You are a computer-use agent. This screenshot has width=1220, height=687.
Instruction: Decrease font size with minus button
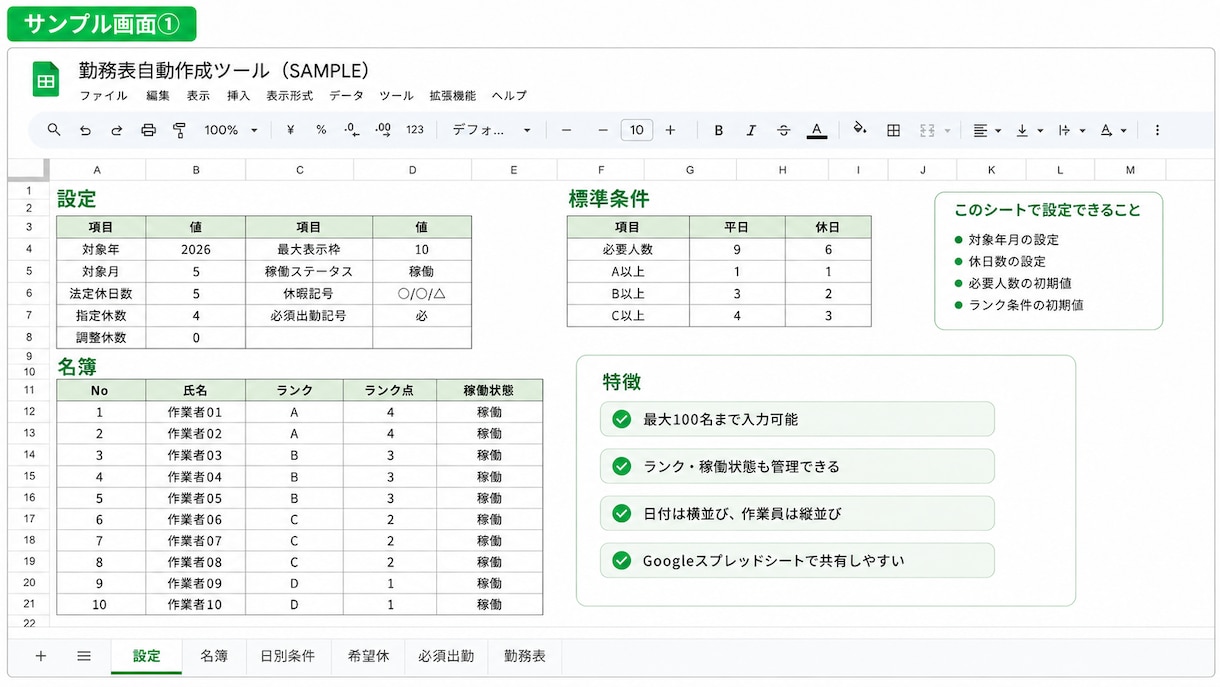tap(603, 130)
